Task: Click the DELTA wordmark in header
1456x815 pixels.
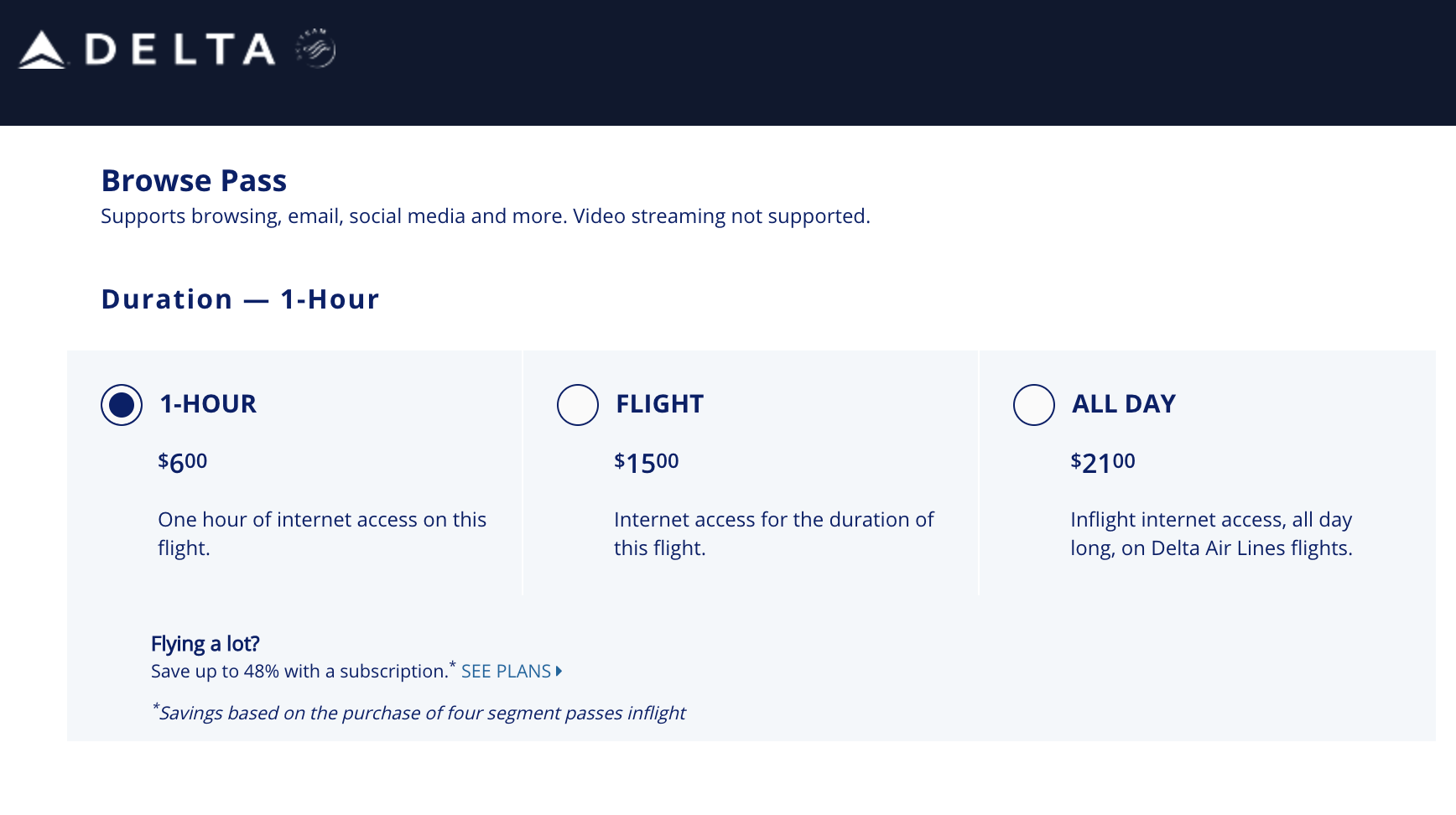Action: [x=180, y=49]
